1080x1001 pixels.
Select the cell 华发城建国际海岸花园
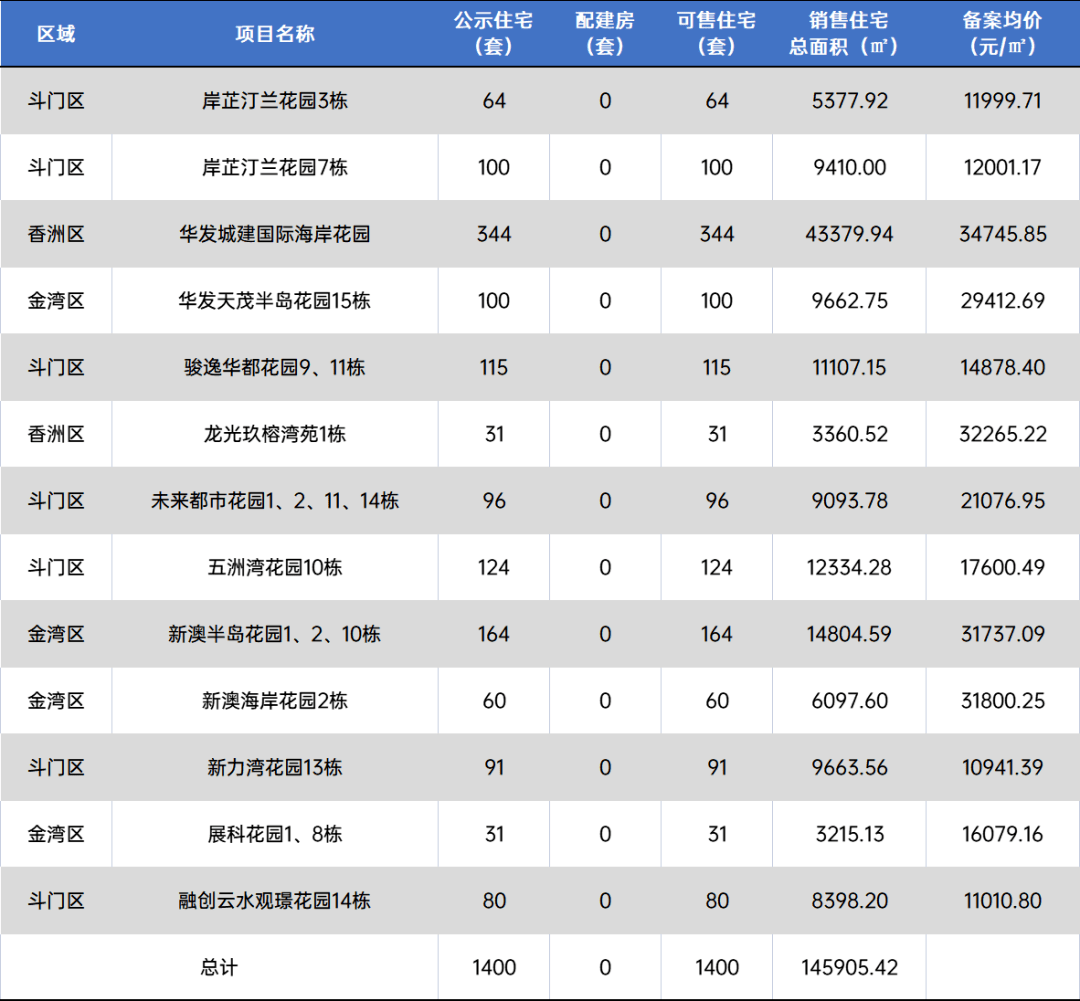point(275,234)
